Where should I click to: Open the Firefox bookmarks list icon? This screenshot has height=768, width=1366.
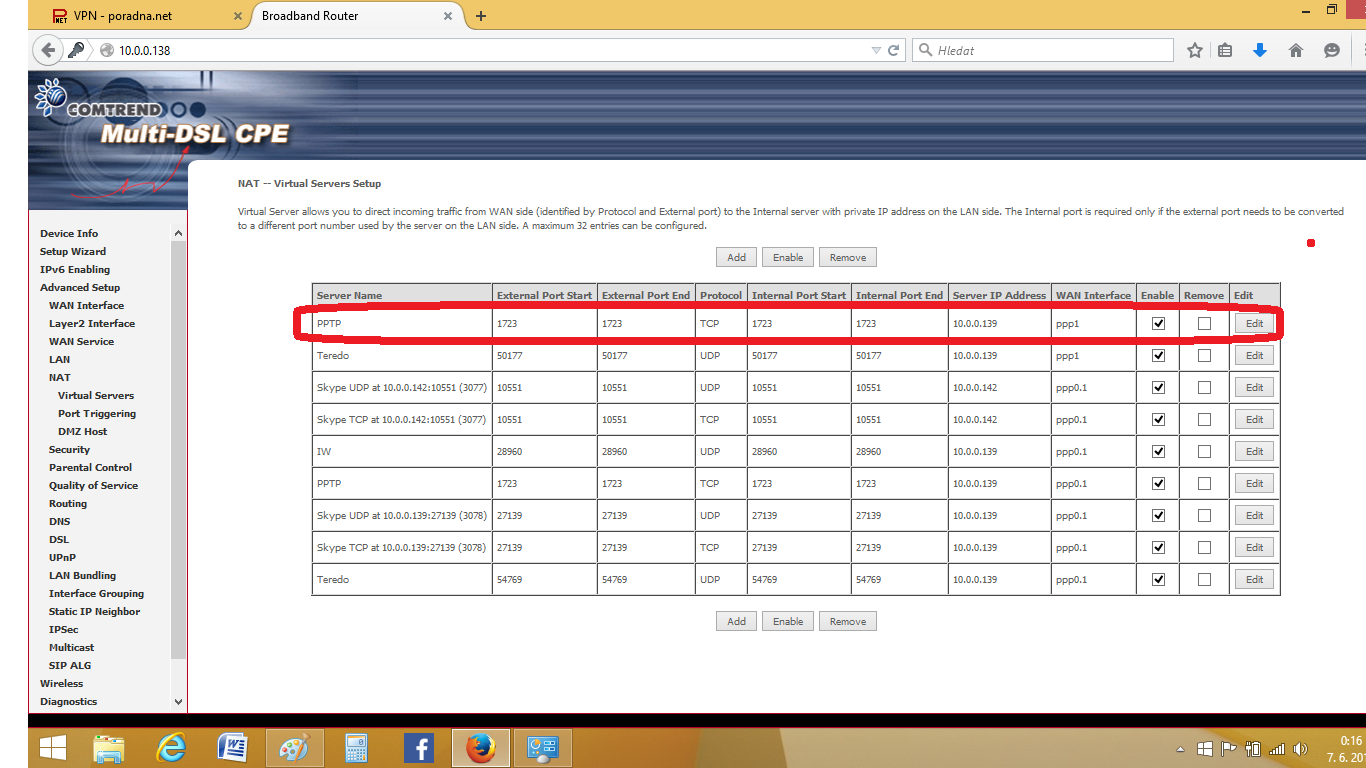1225,50
